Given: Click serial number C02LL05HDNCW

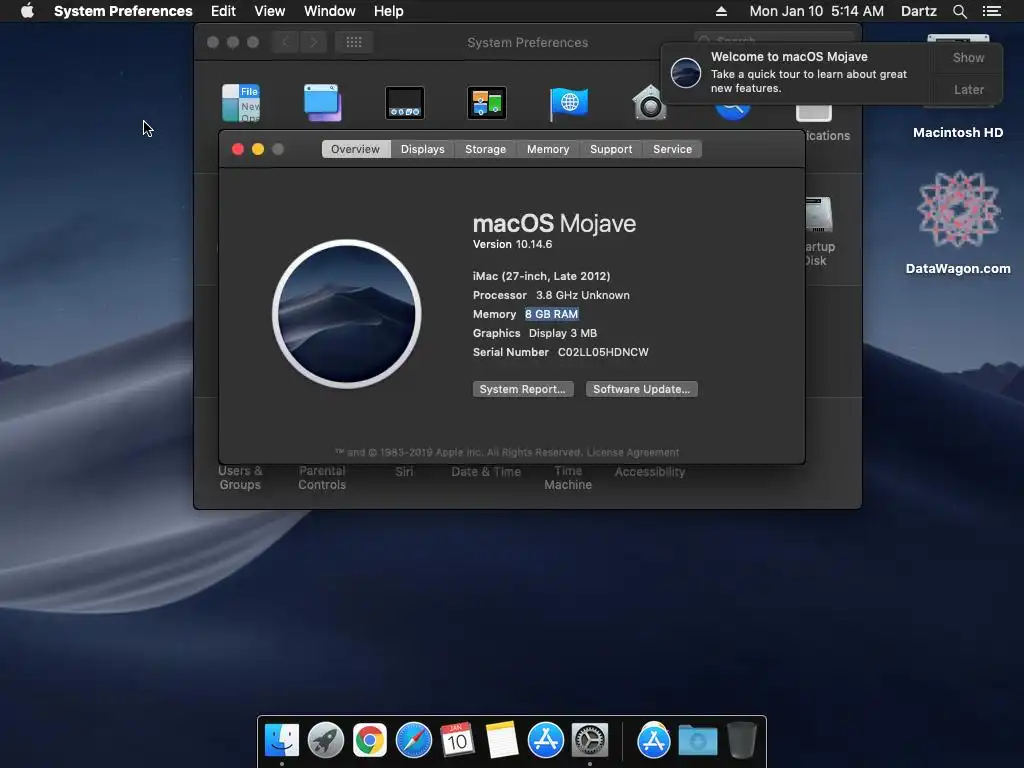Looking at the screenshot, I should pos(603,352).
